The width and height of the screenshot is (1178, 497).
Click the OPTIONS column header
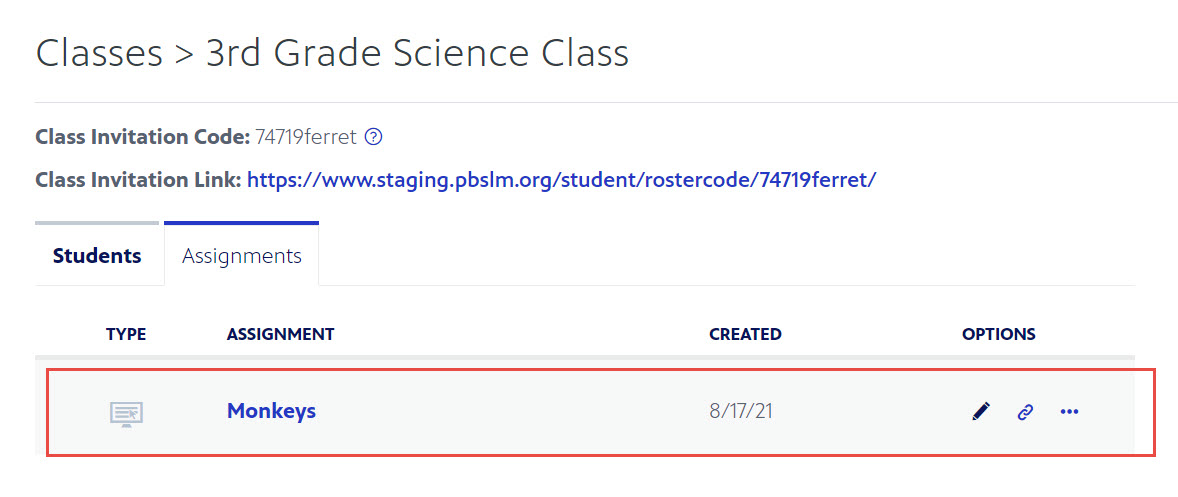(x=998, y=334)
